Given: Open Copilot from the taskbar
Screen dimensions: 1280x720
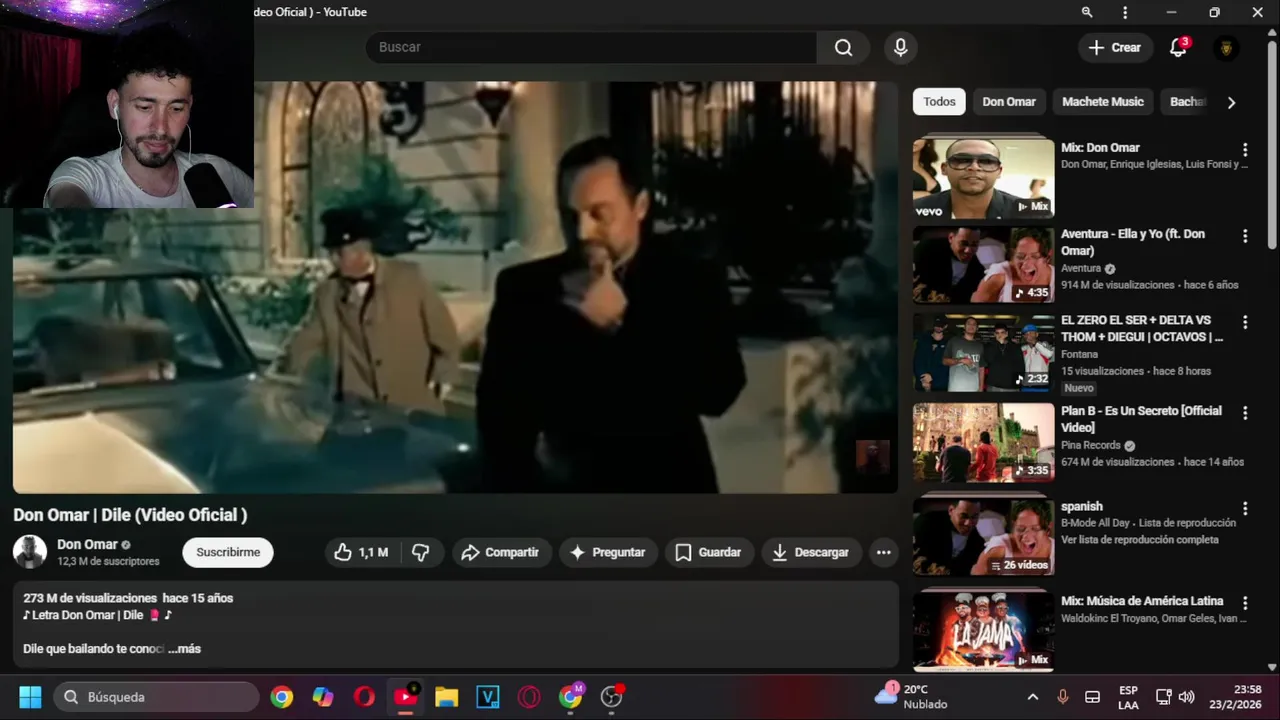Looking at the screenshot, I should tap(323, 697).
